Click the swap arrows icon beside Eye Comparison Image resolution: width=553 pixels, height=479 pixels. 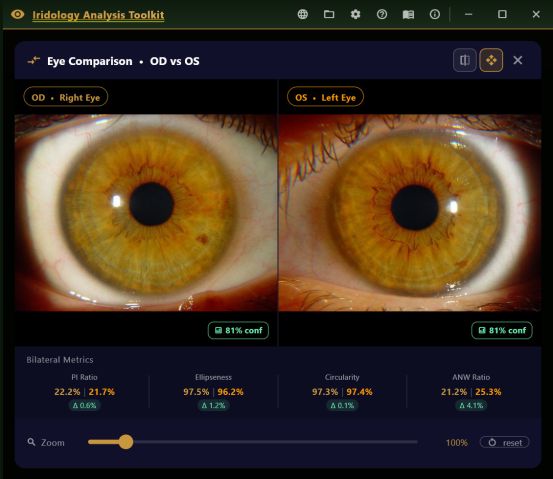pos(34,61)
